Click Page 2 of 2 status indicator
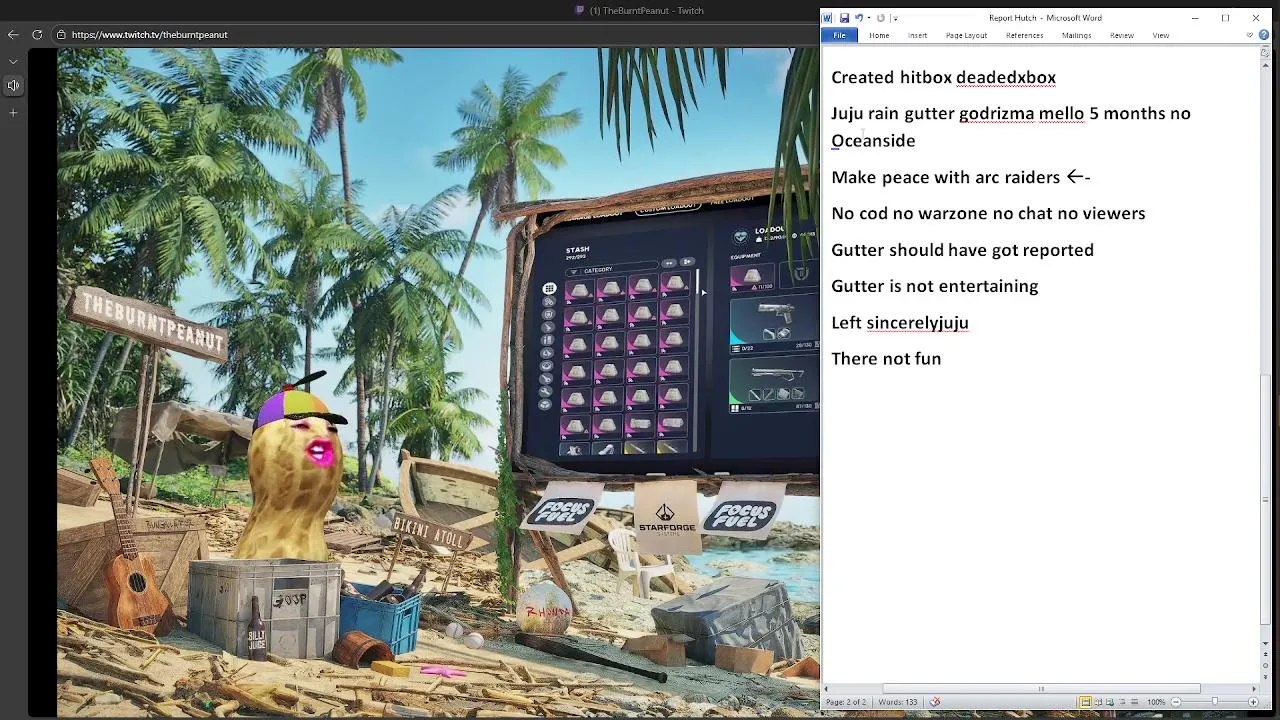This screenshot has width=1280, height=720. click(x=846, y=702)
